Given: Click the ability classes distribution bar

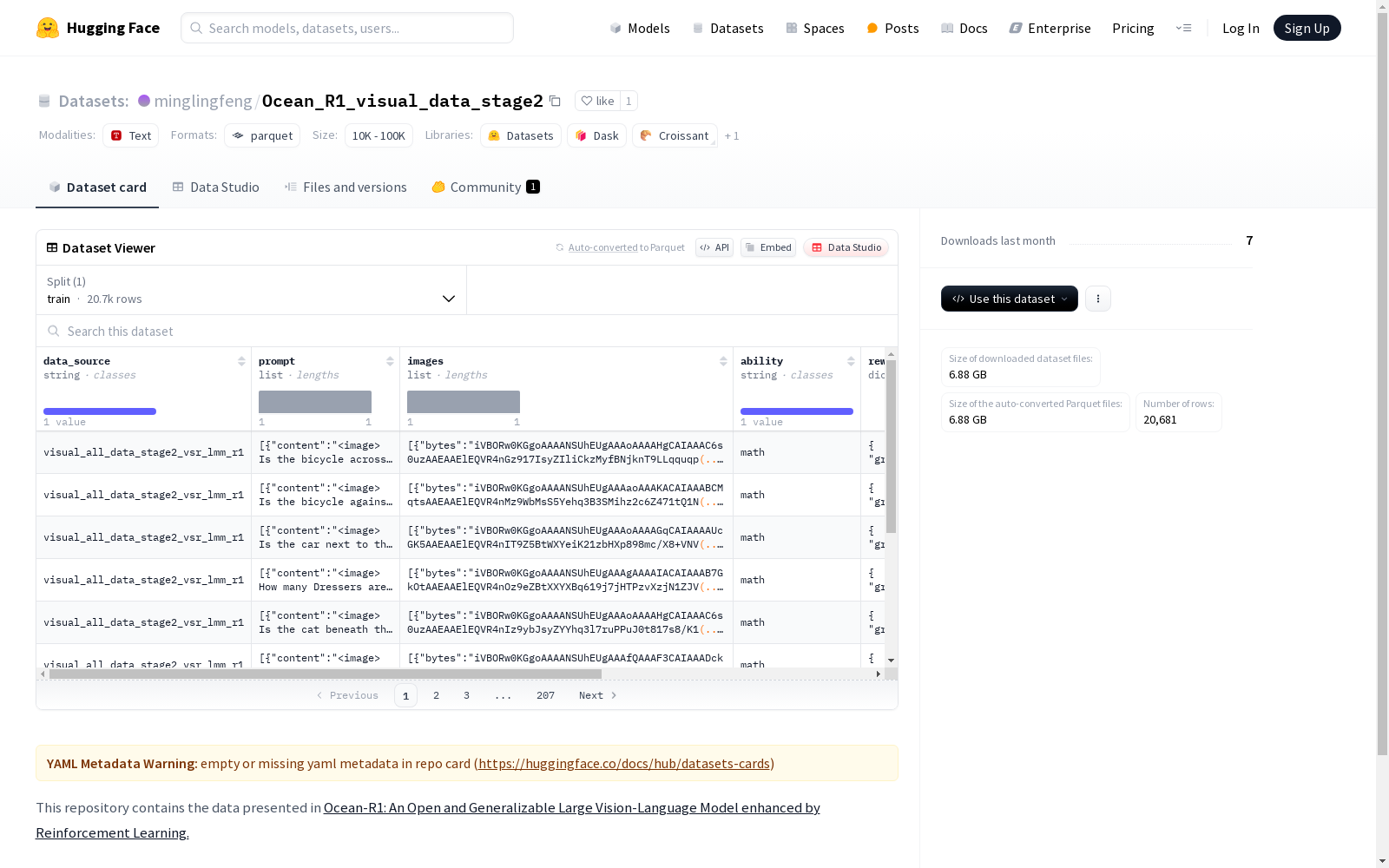Looking at the screenshot, I should tap(797, 411).
